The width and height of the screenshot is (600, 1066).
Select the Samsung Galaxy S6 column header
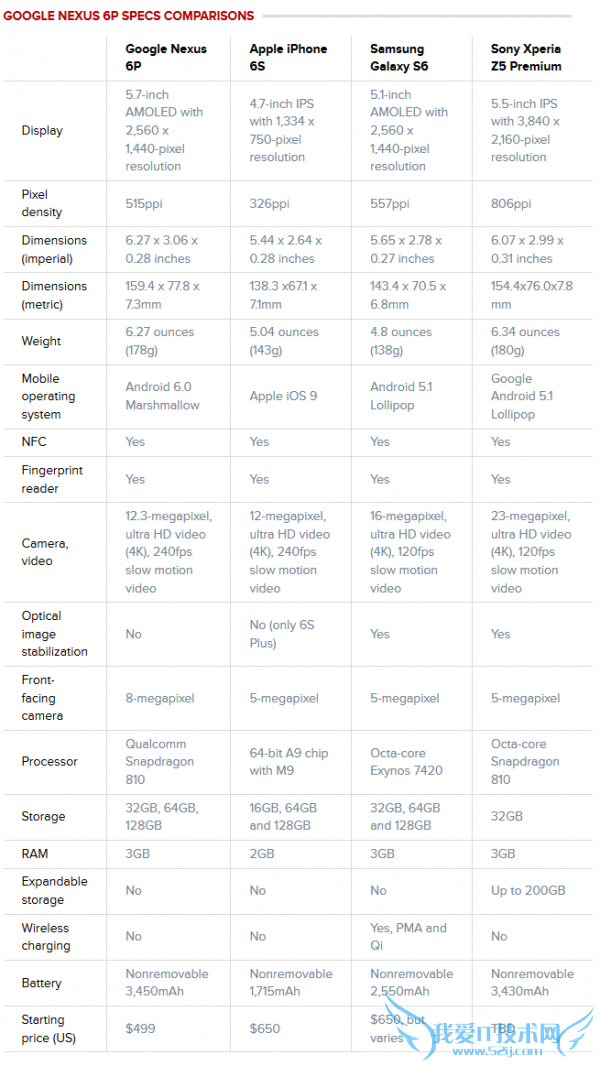point(397,57)
